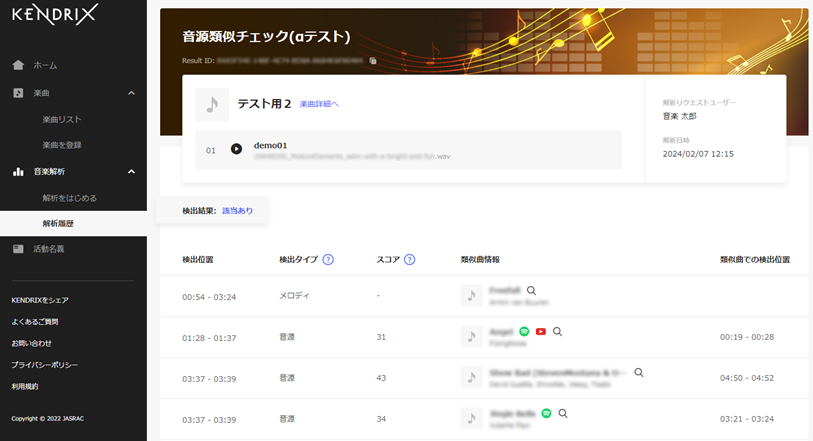Click the KENDRIX logo
The width and height of the screenshot is (813, 441).
click(53, 17)
